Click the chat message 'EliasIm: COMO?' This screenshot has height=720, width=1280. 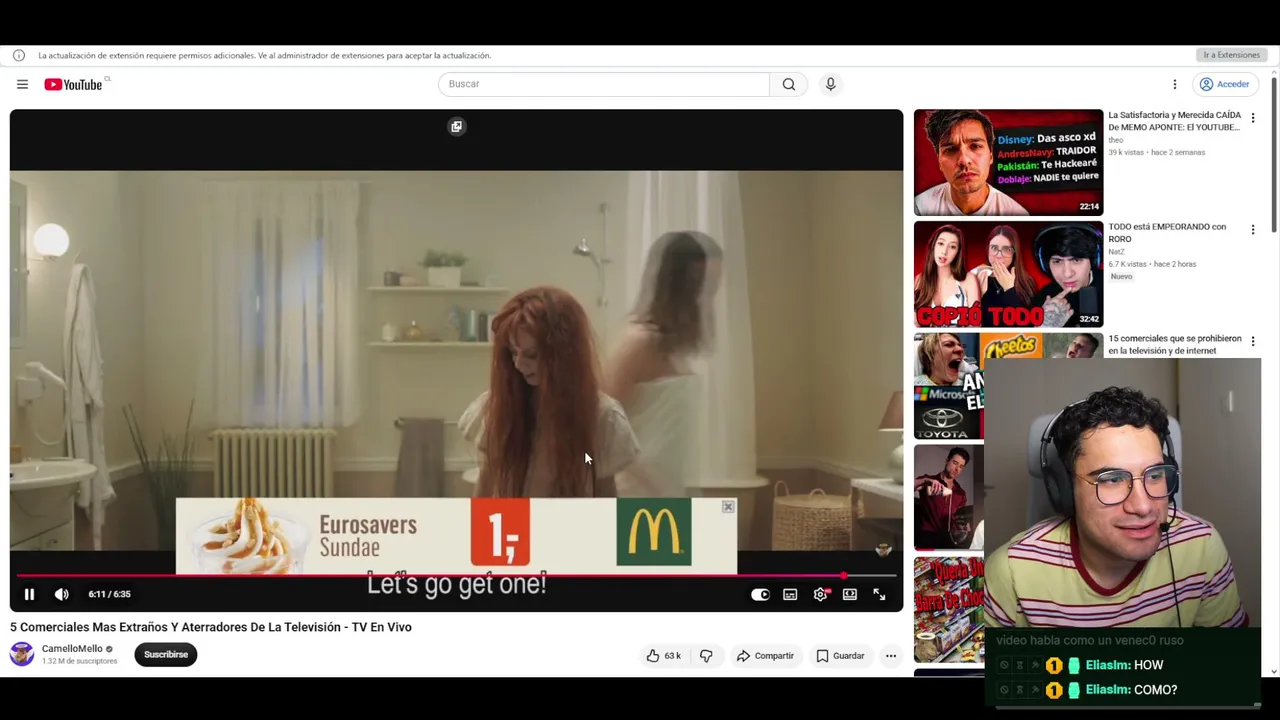(1131, 690)
